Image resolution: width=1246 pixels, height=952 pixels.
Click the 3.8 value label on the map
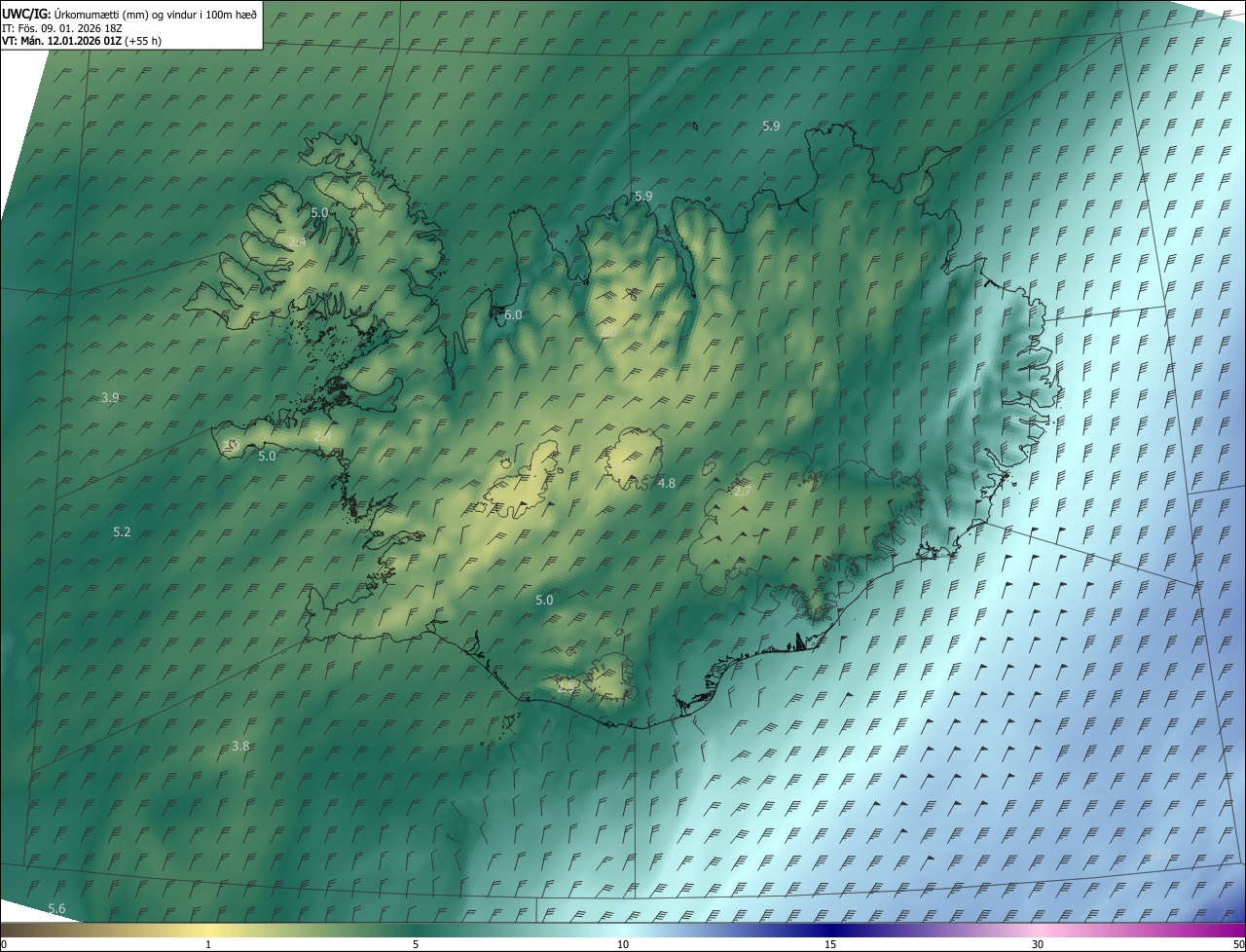point(240,747)
